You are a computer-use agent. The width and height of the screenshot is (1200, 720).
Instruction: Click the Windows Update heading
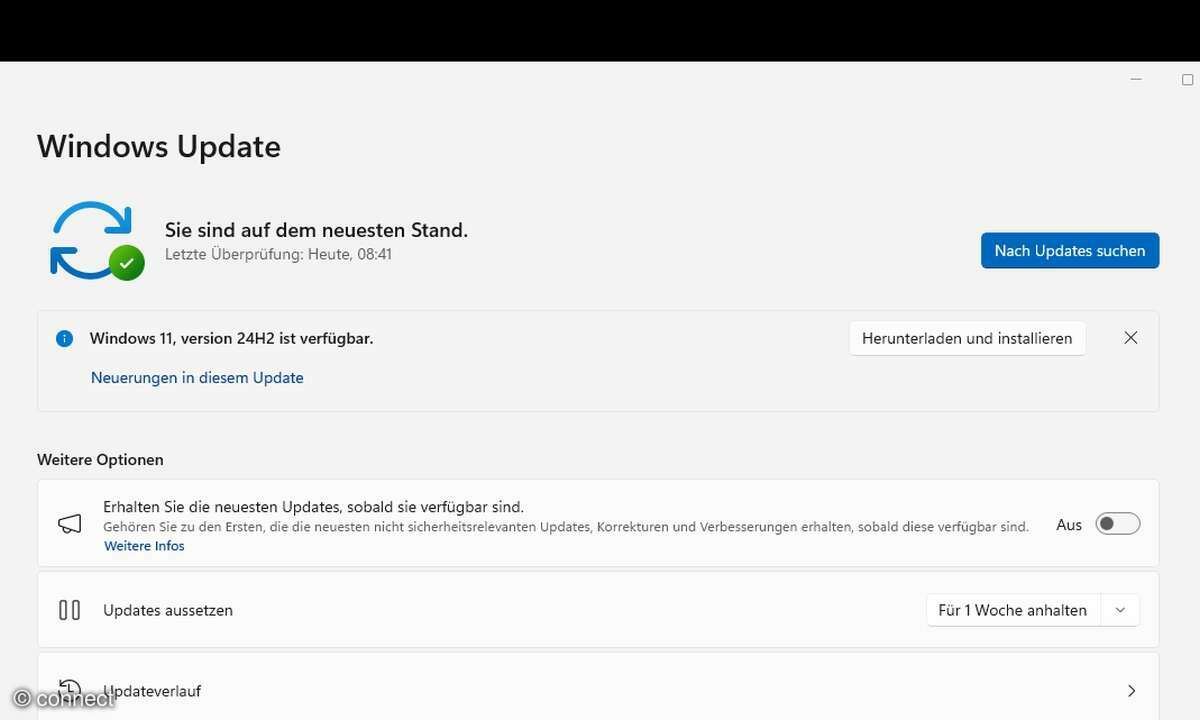(159, 146)
